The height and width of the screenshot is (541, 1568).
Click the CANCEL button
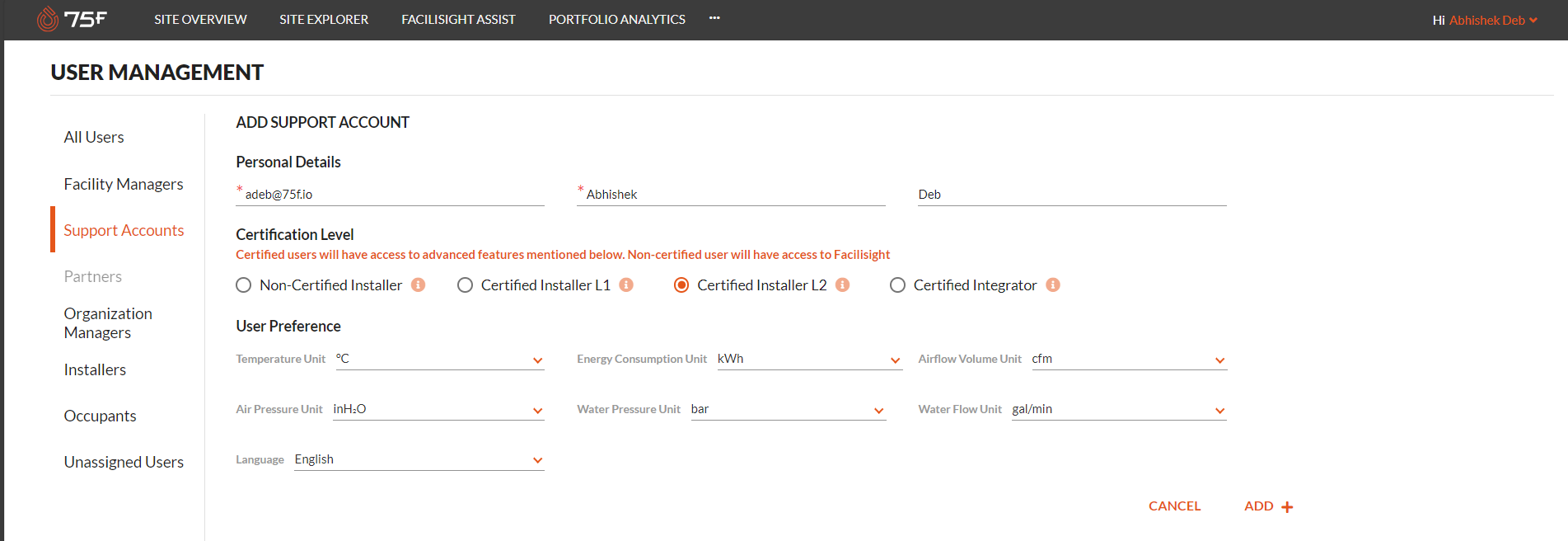[1174, 506]
